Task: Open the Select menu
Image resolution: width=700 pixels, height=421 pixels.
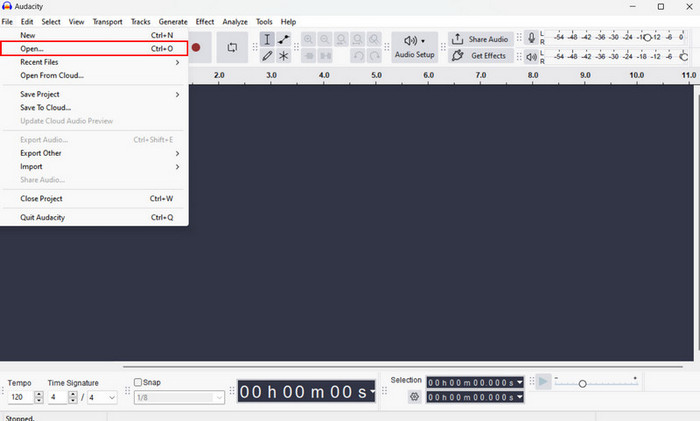Action: 51,21
